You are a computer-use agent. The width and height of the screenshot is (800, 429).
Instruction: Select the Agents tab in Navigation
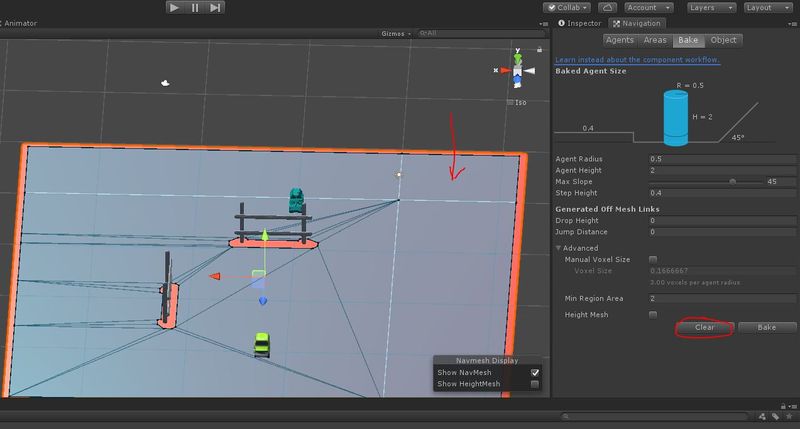point(620,40)
